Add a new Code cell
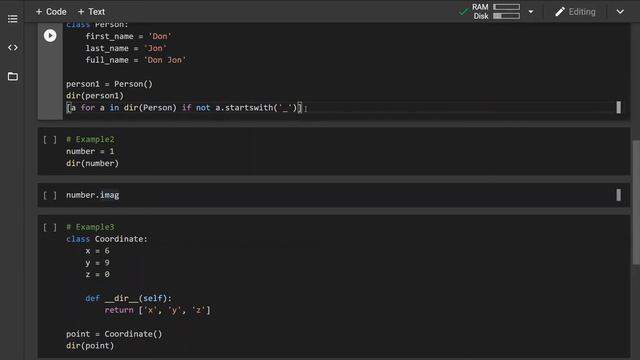 pyautogui.click(x=51, y=12)
